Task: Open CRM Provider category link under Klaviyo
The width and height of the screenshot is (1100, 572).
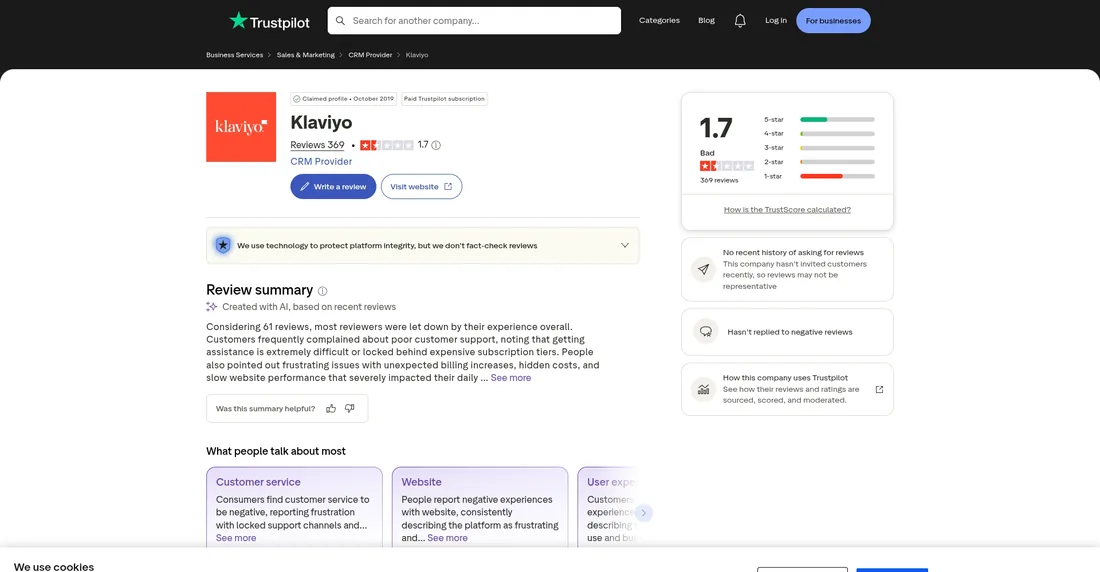Action: coord(321,161)
